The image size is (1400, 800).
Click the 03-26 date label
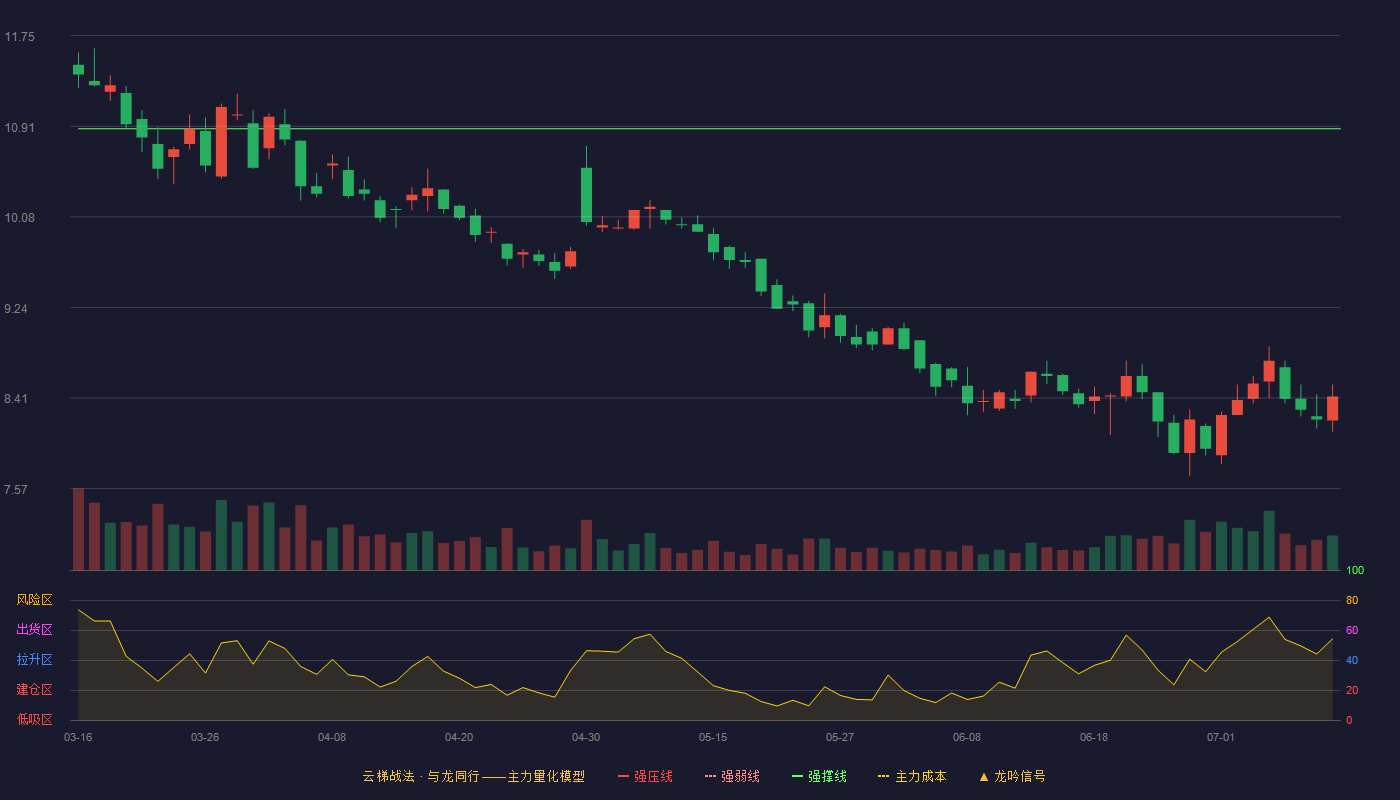[205, 737]
